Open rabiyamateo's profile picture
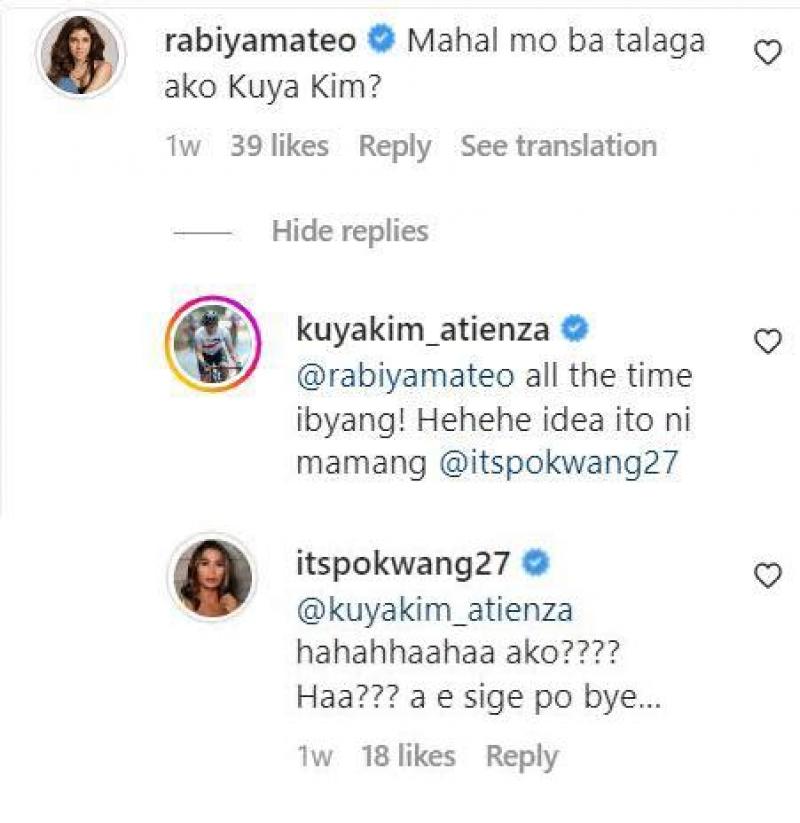Screen dimensions: 800x823 click(x=78, y=56)
